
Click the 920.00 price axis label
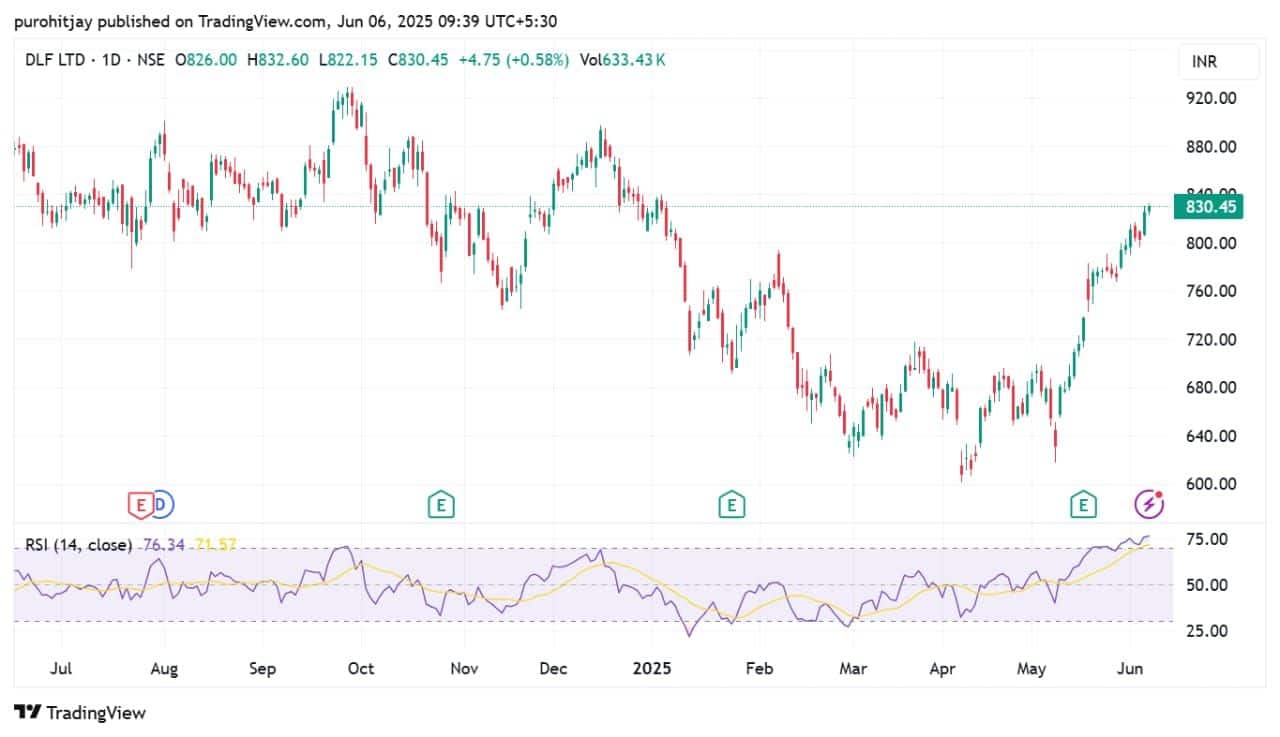pyautogui.click(x=1211, y=98)
